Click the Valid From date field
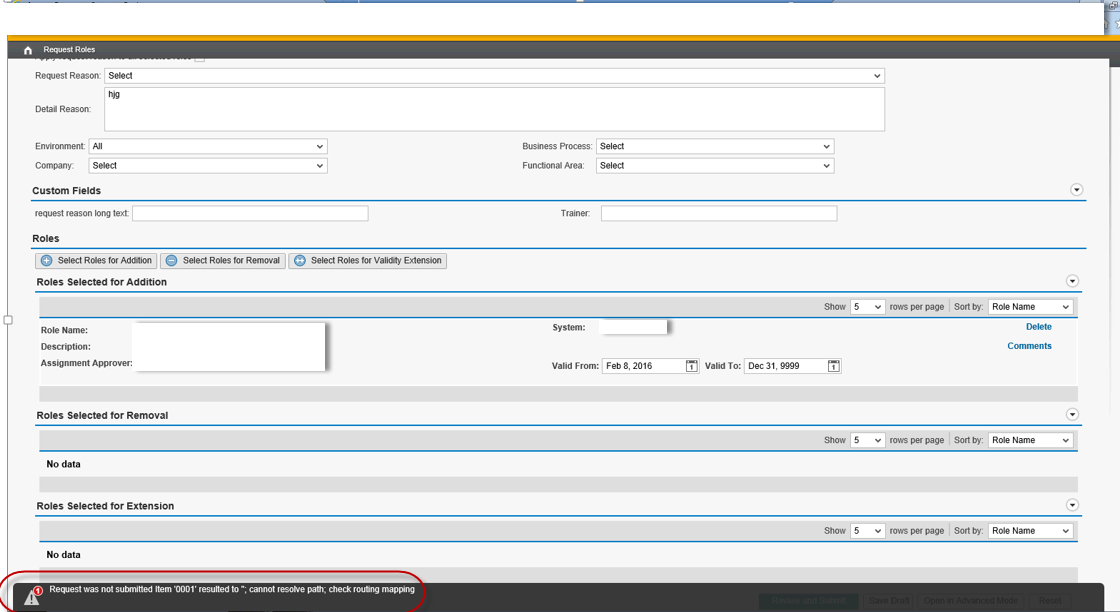 [x=643, y=366]
